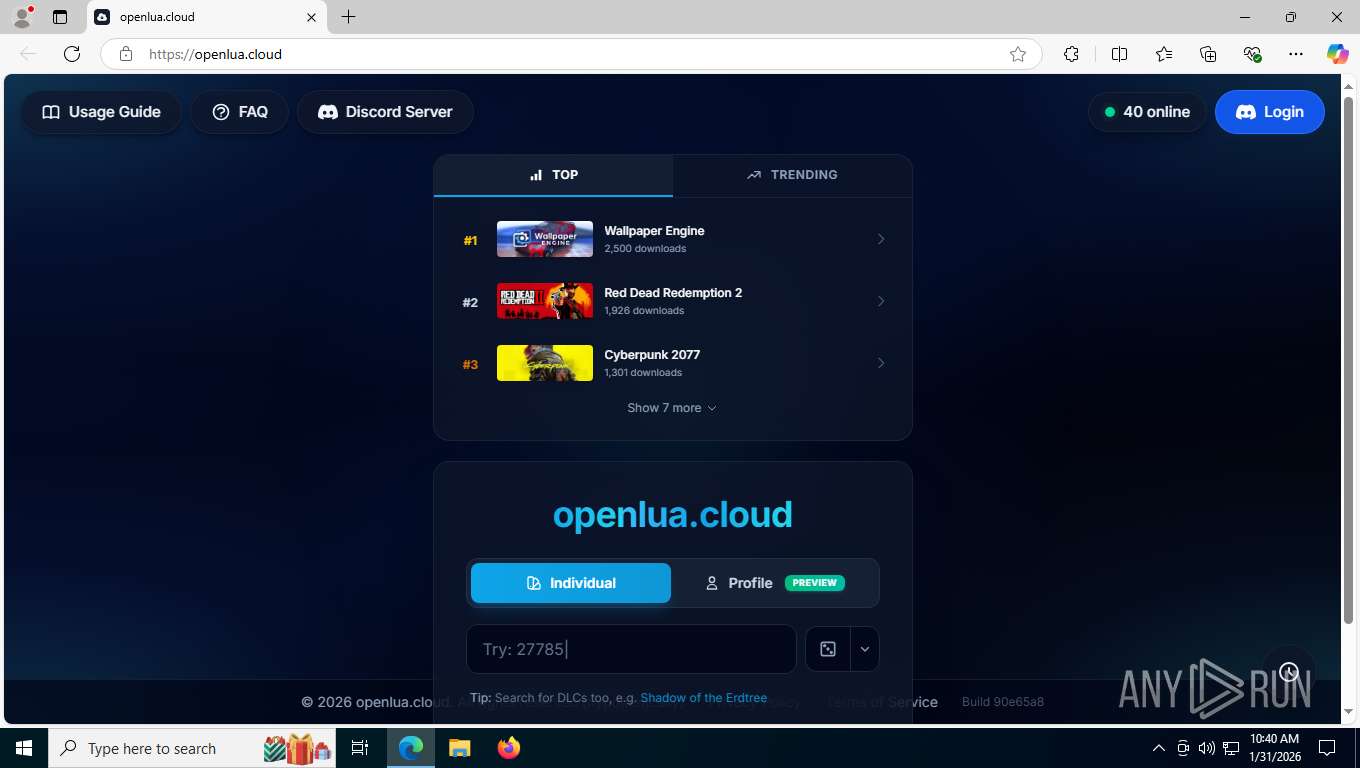Screen dimensions: 1360x768
Task: Launch Firefox from the taskbar
Action: coord(509,748)
